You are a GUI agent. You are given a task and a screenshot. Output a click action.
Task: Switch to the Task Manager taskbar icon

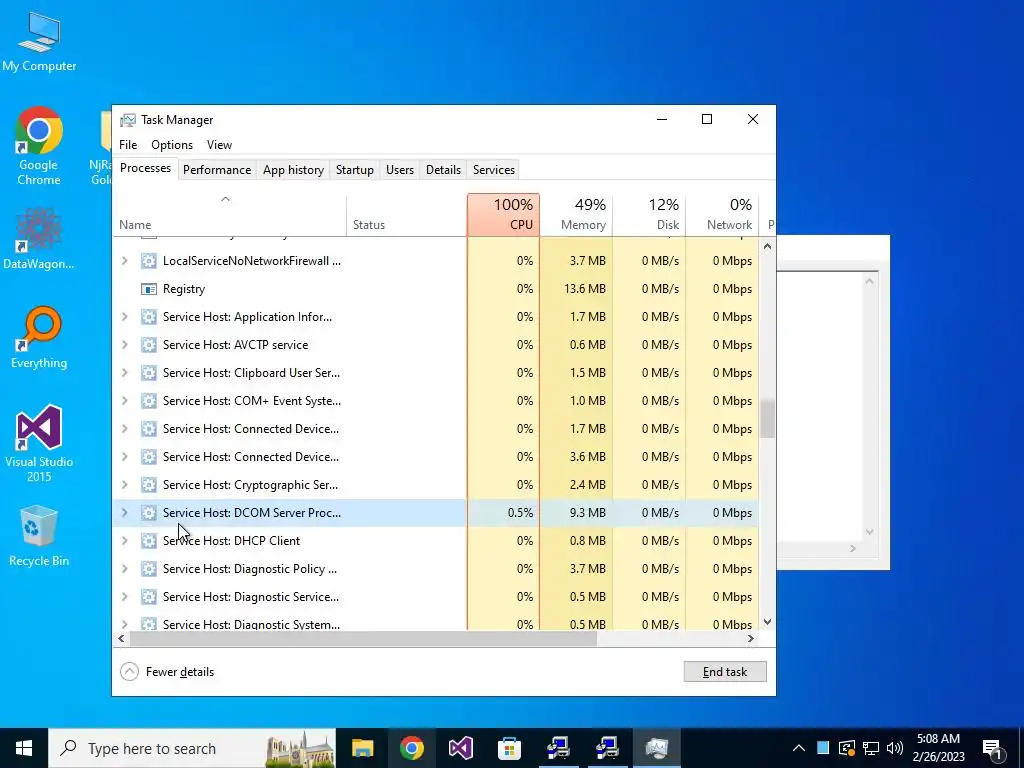[x=656, y=748]
